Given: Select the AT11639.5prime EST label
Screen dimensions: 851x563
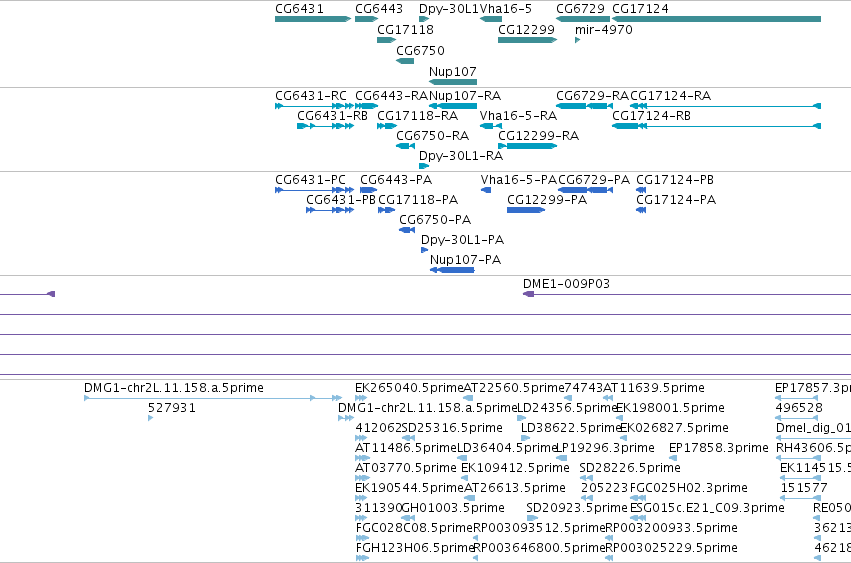Looking at the screenshot, I should point(654,388).
